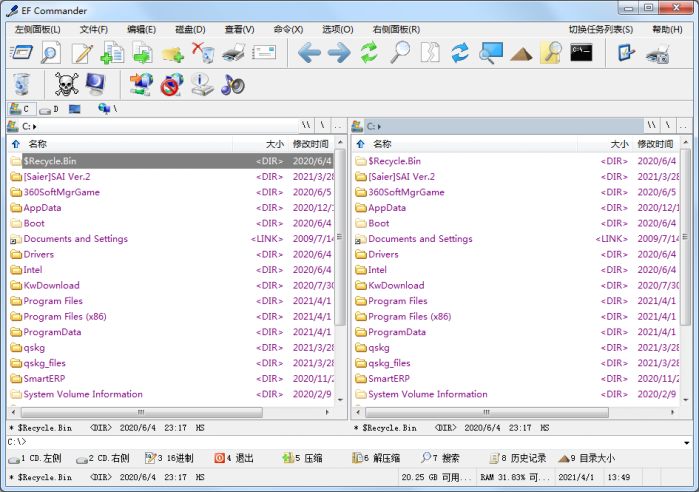Screen dimensions: 699x492
Task: Open the 查看(V) menu
Action: click(x=239, y=29)
